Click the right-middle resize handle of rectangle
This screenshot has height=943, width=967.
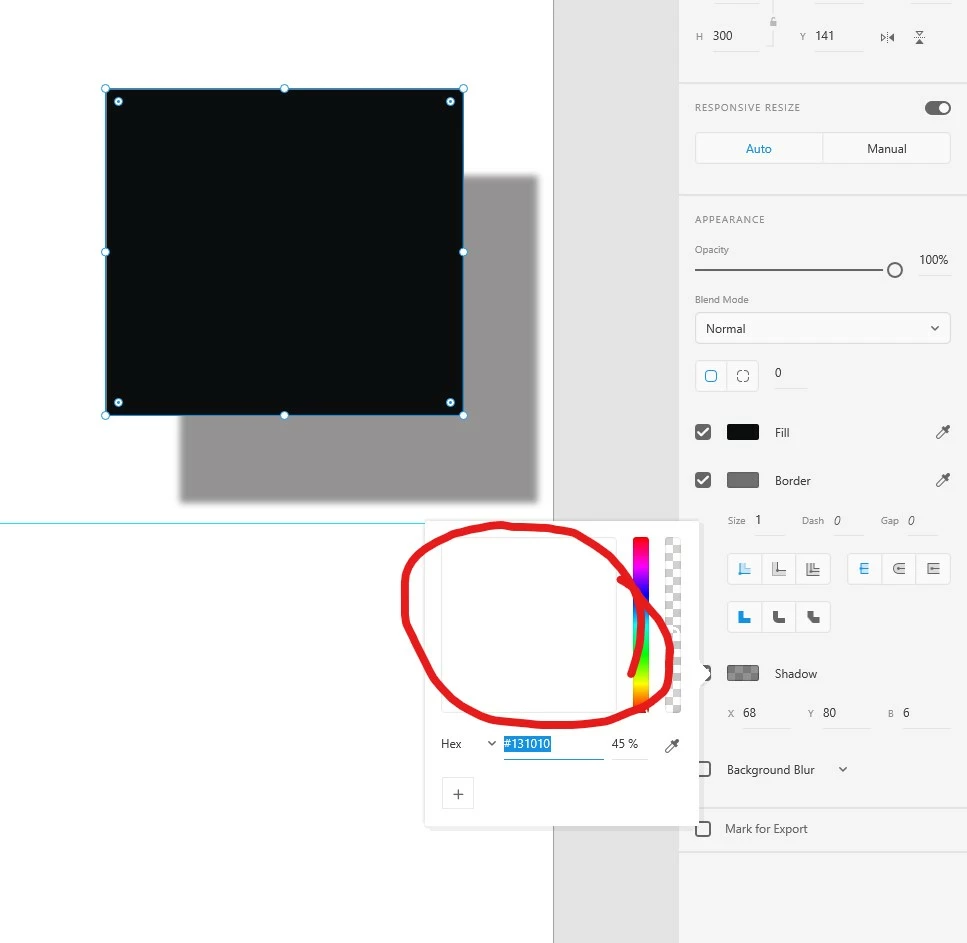463,252
